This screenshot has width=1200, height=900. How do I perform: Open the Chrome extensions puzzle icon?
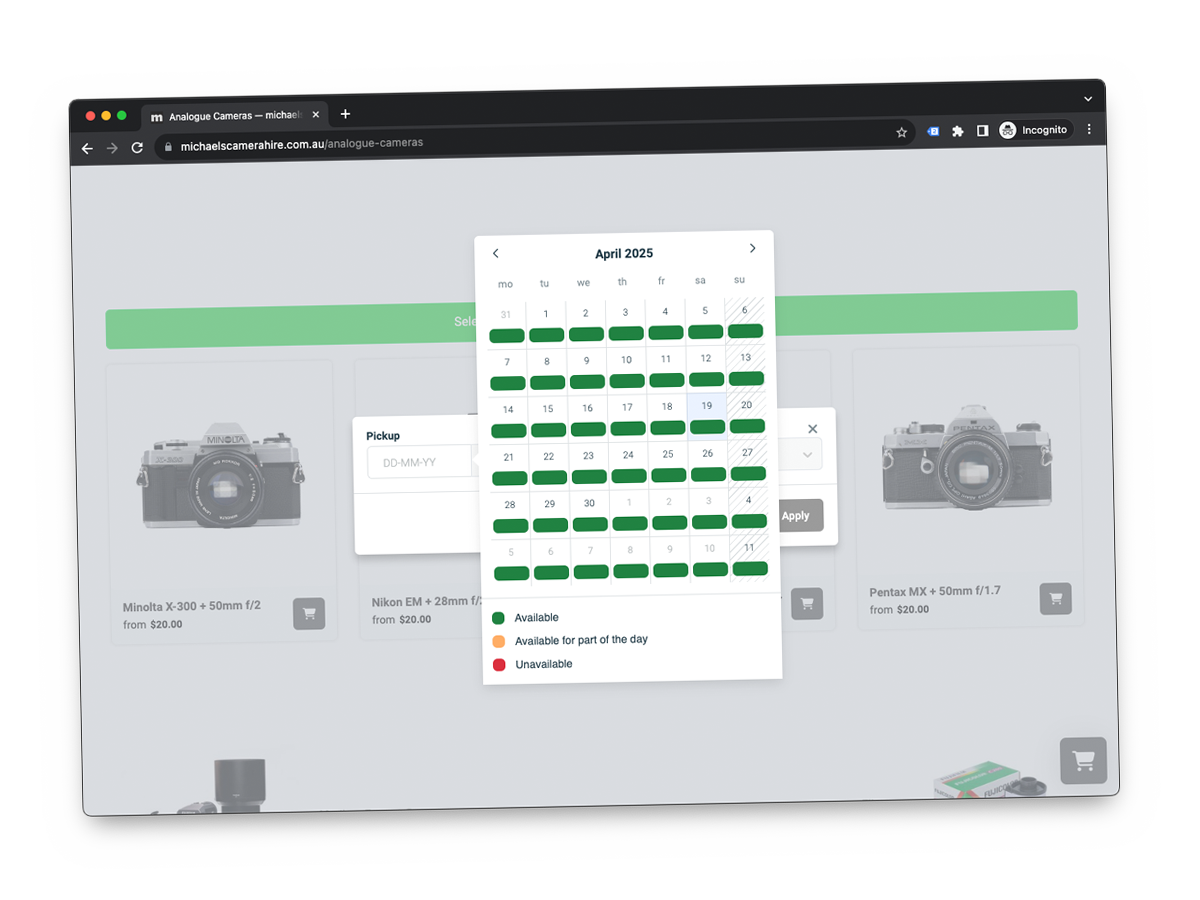[957, 130]
